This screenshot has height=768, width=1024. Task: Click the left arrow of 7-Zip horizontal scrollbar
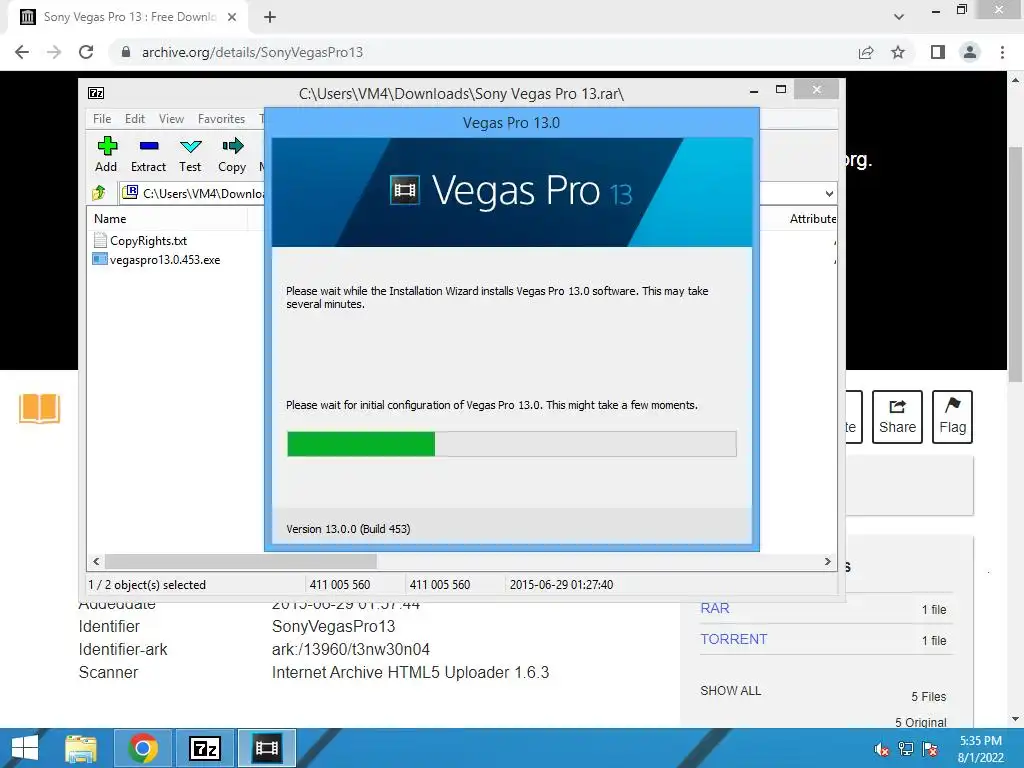point(96,562)
